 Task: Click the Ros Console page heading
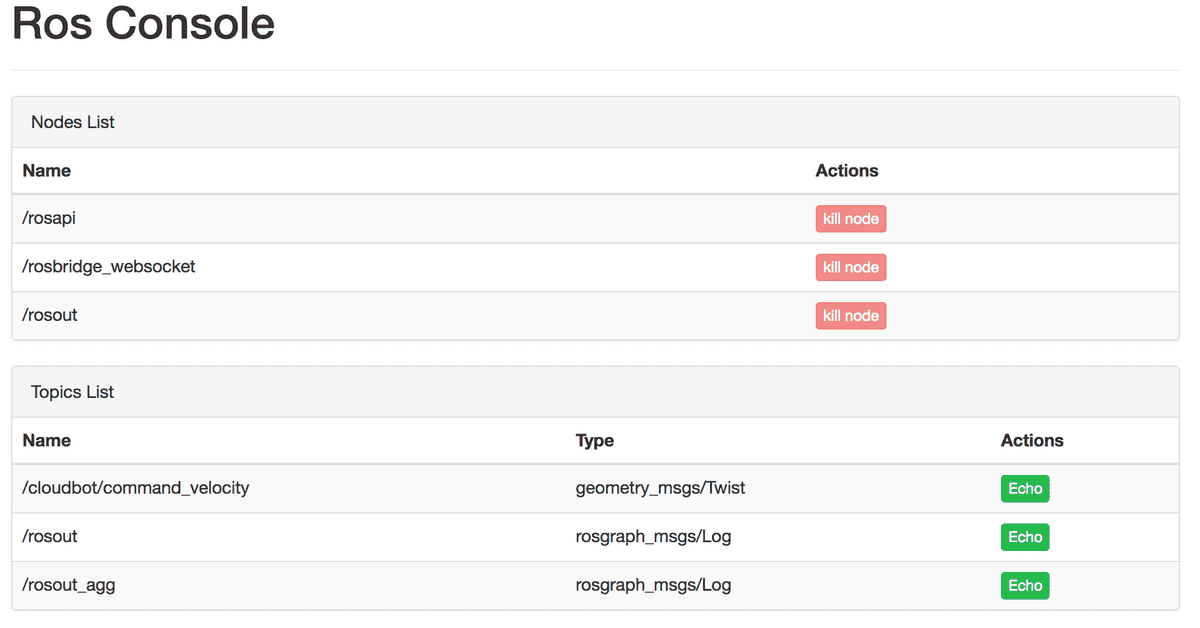143,24
